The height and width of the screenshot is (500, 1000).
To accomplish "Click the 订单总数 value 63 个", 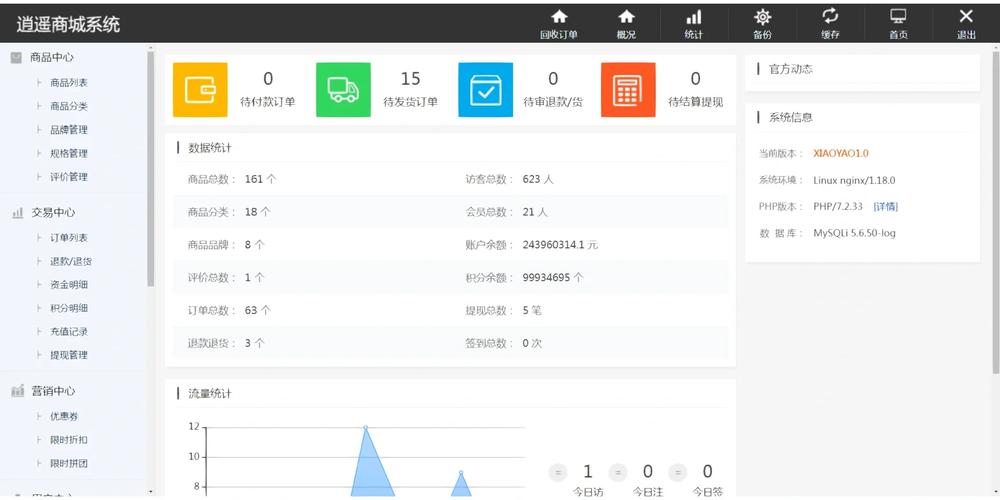I will pos(258,311).
